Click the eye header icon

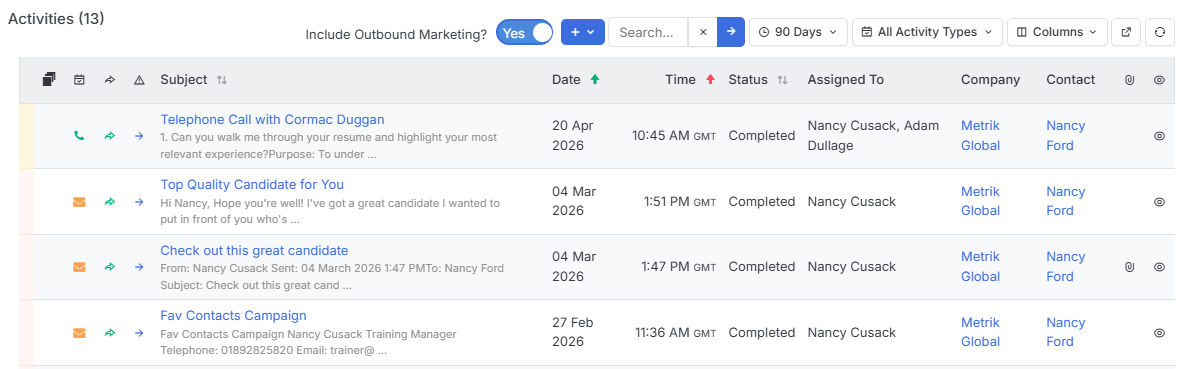coord(1159,80)
